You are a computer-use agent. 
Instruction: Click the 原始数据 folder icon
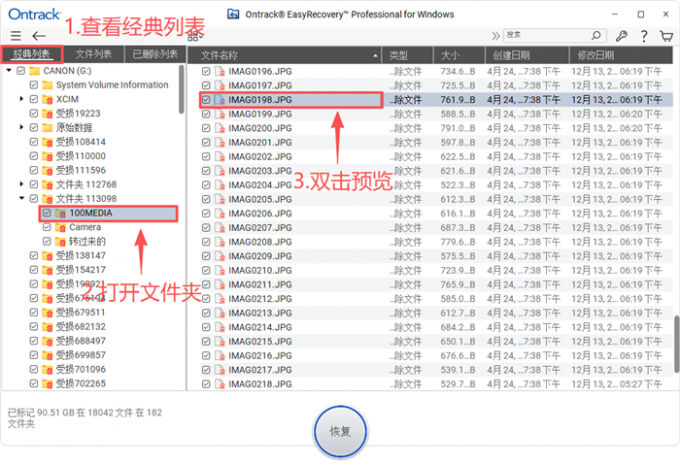[x=47, y=127]
